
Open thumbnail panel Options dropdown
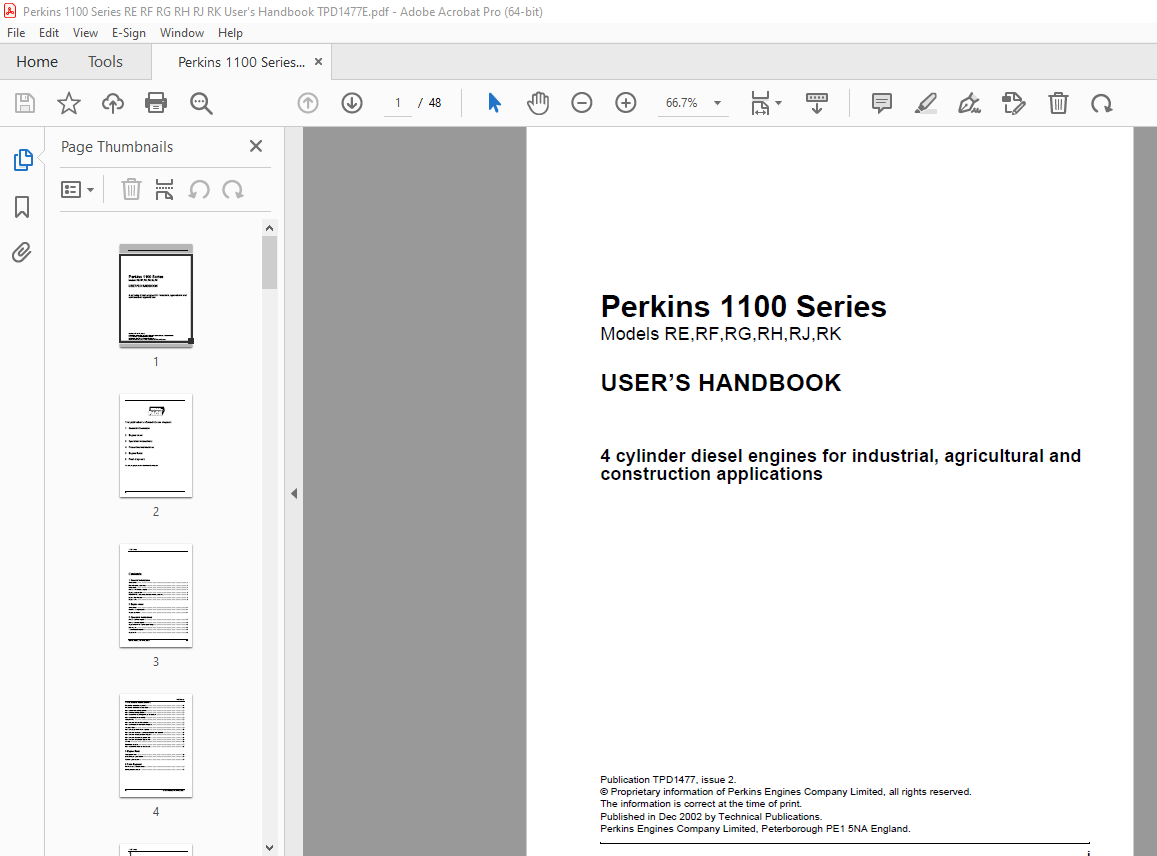pos(77,190)
